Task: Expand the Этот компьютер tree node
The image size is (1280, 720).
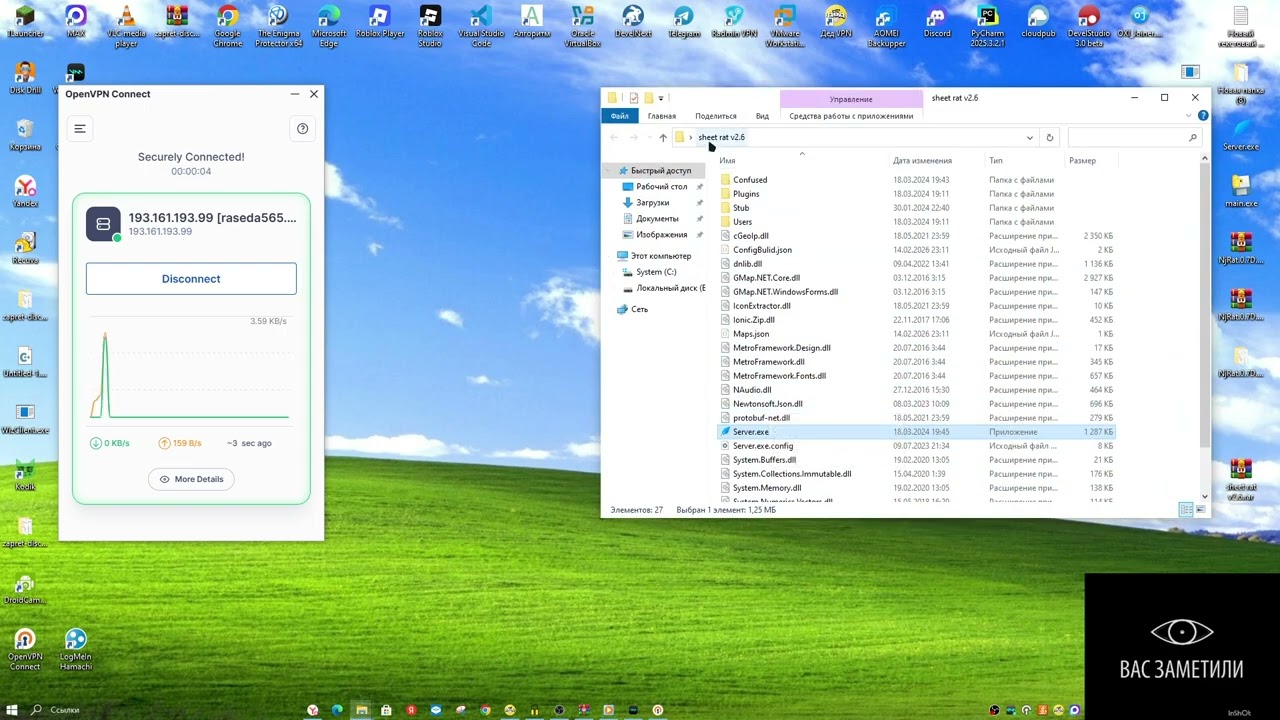Action: click(x=609, y=256)
